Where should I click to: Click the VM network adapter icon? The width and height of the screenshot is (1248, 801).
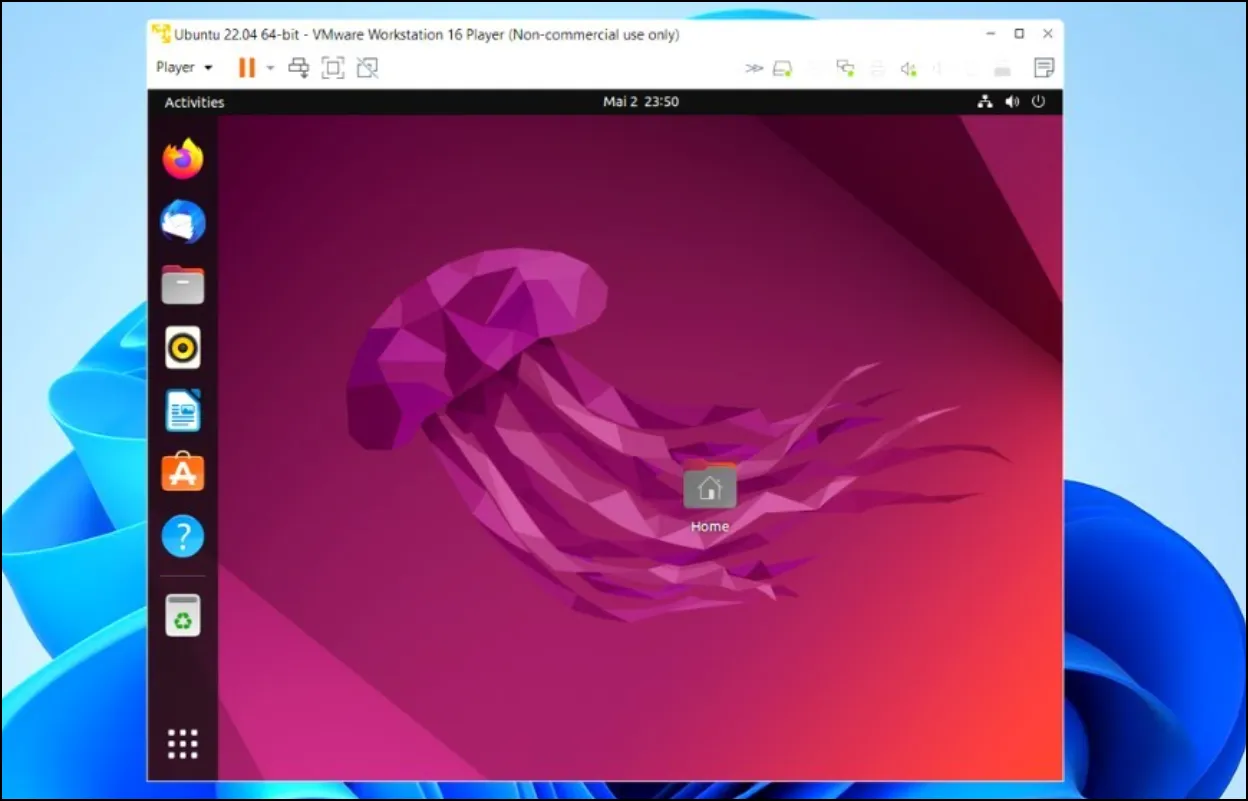pos(846,67)
